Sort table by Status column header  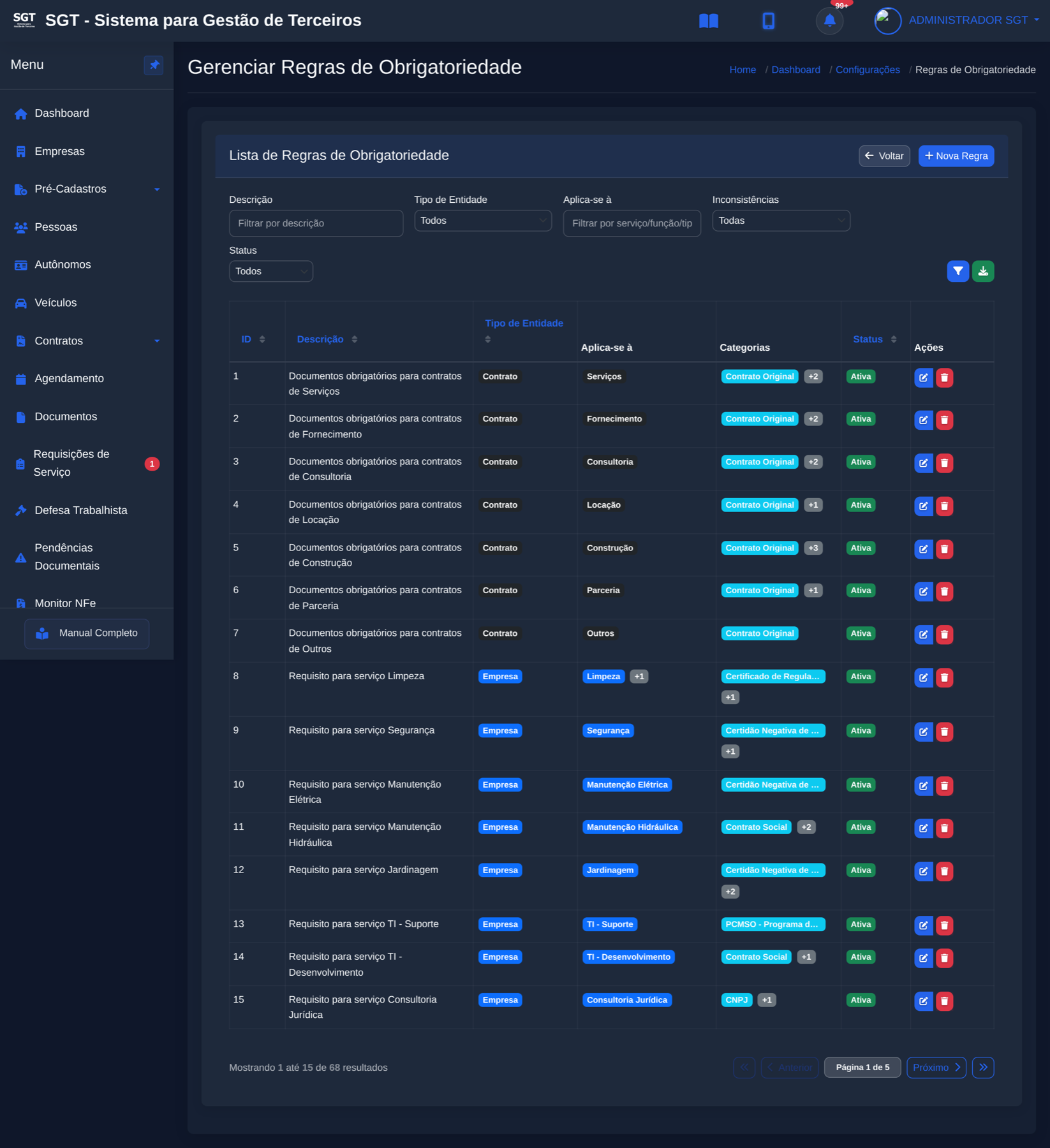tap(874, 339)
